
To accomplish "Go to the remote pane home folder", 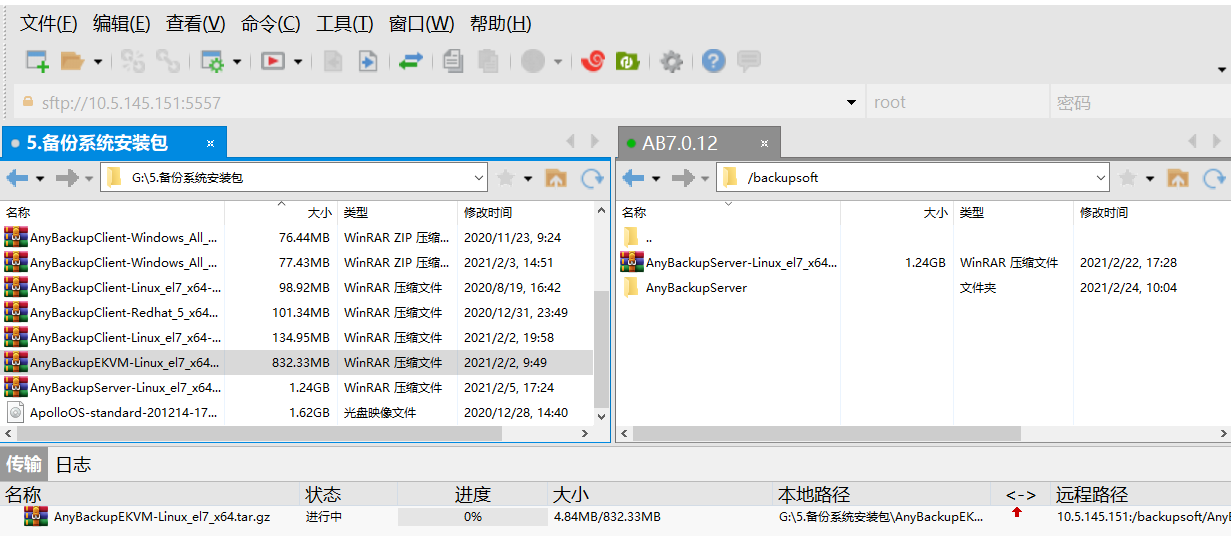I will click(1178, 178).
